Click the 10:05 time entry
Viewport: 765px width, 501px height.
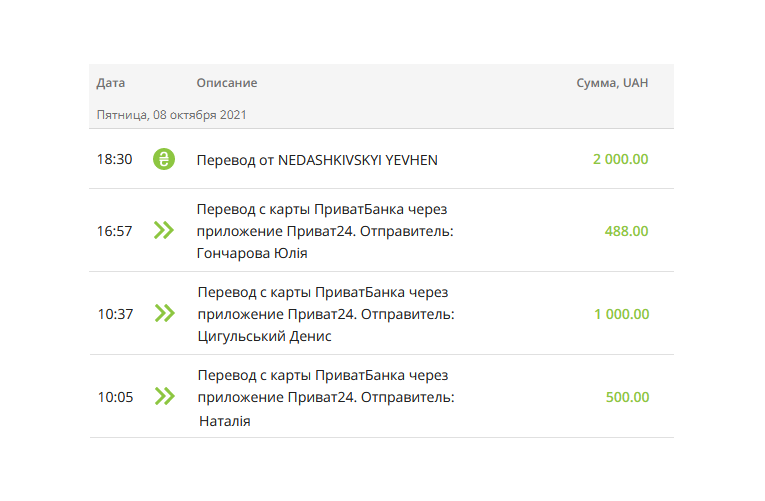[x=116, y=397]
